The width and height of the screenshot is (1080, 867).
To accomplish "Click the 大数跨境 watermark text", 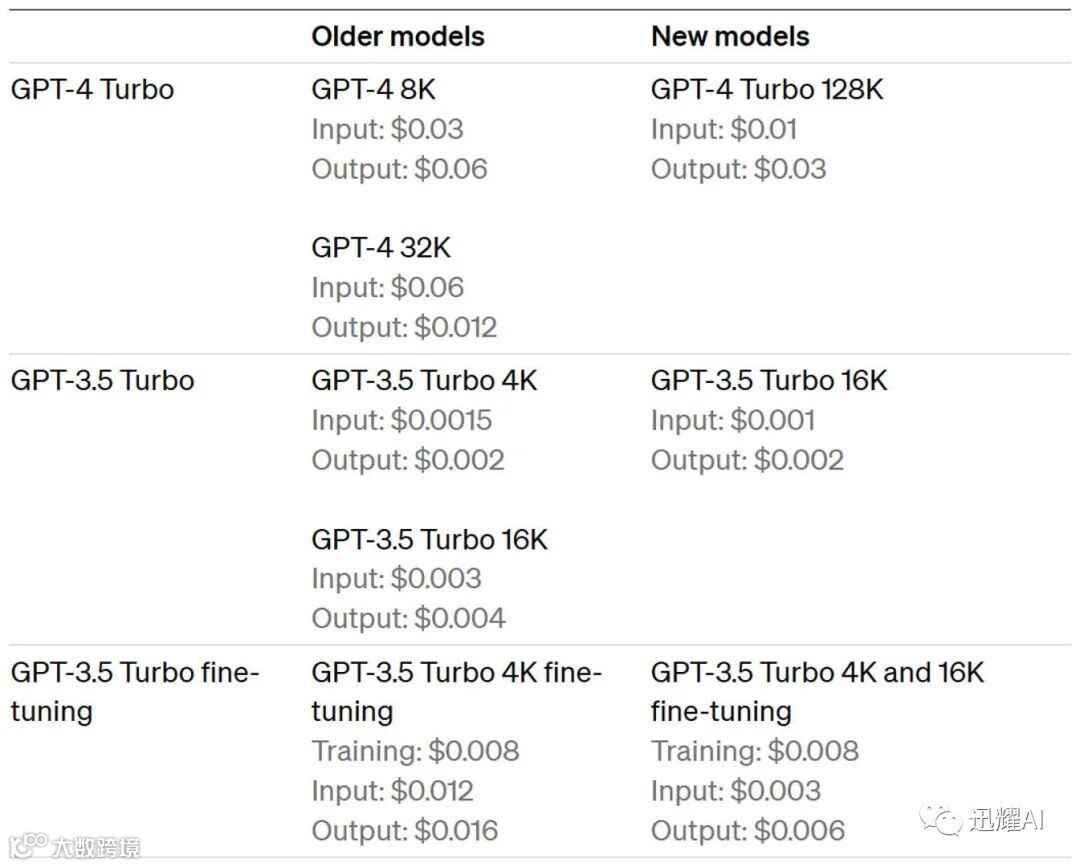I will pyautogui.click(x=96, y=847).
